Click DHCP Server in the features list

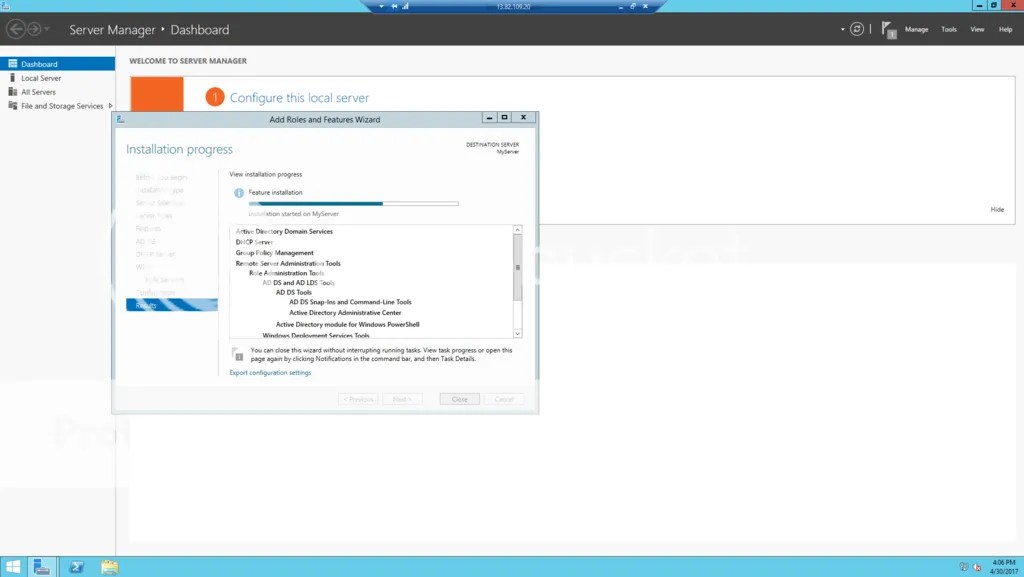(x=254, y=242)
